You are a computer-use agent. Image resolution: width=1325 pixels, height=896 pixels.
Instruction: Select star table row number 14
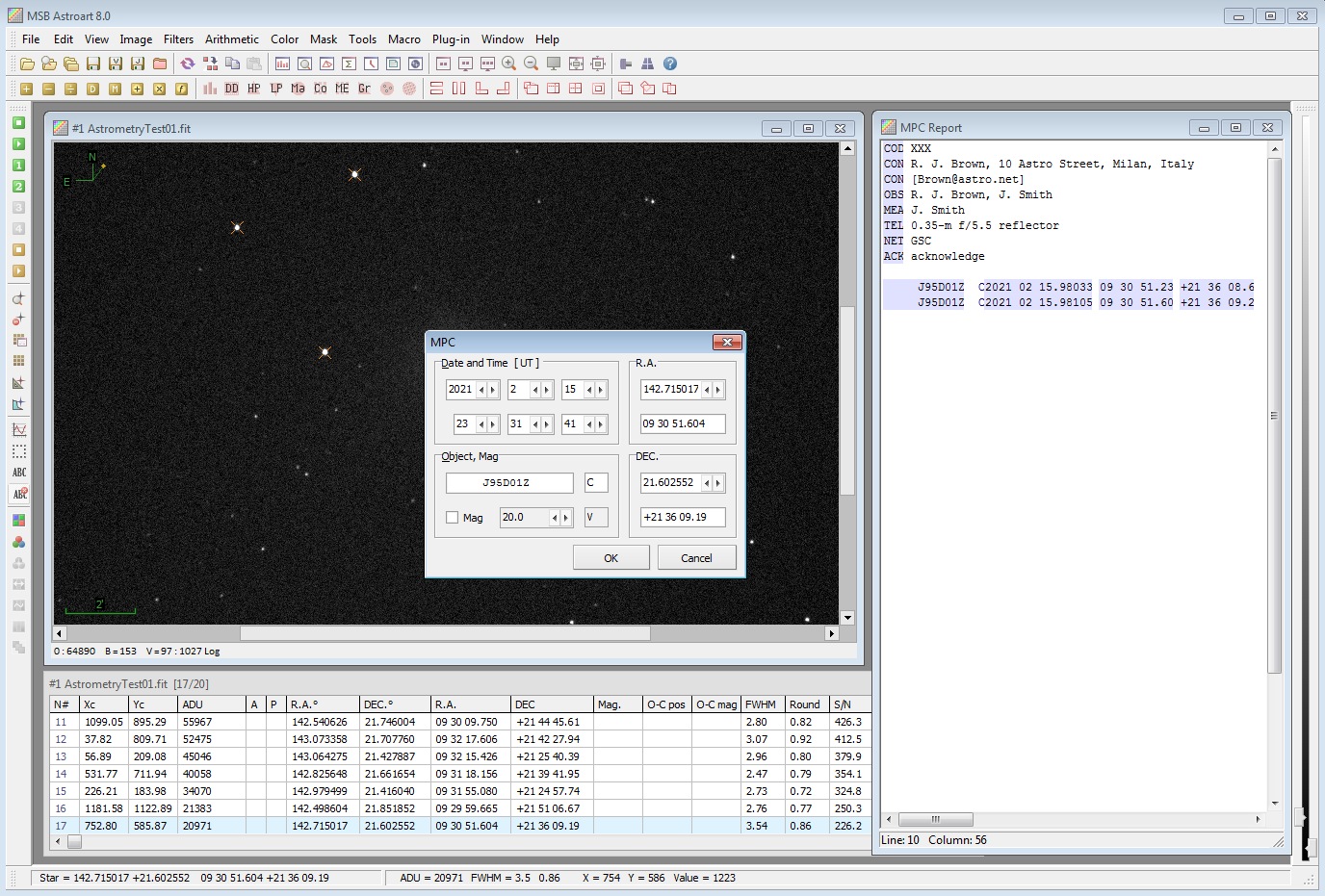coord(460,774)
